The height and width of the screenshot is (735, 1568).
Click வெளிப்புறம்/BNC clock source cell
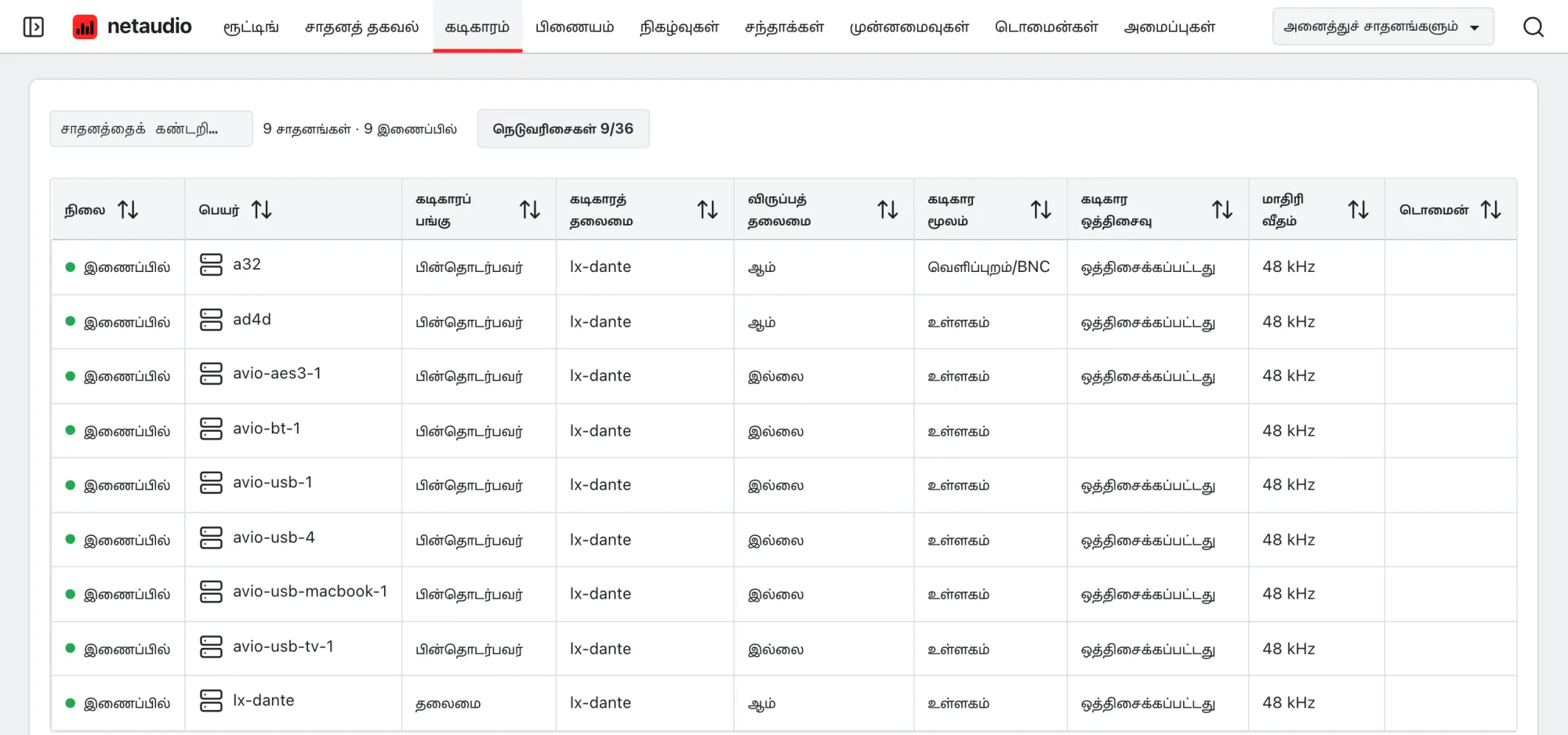click(989, 267)
